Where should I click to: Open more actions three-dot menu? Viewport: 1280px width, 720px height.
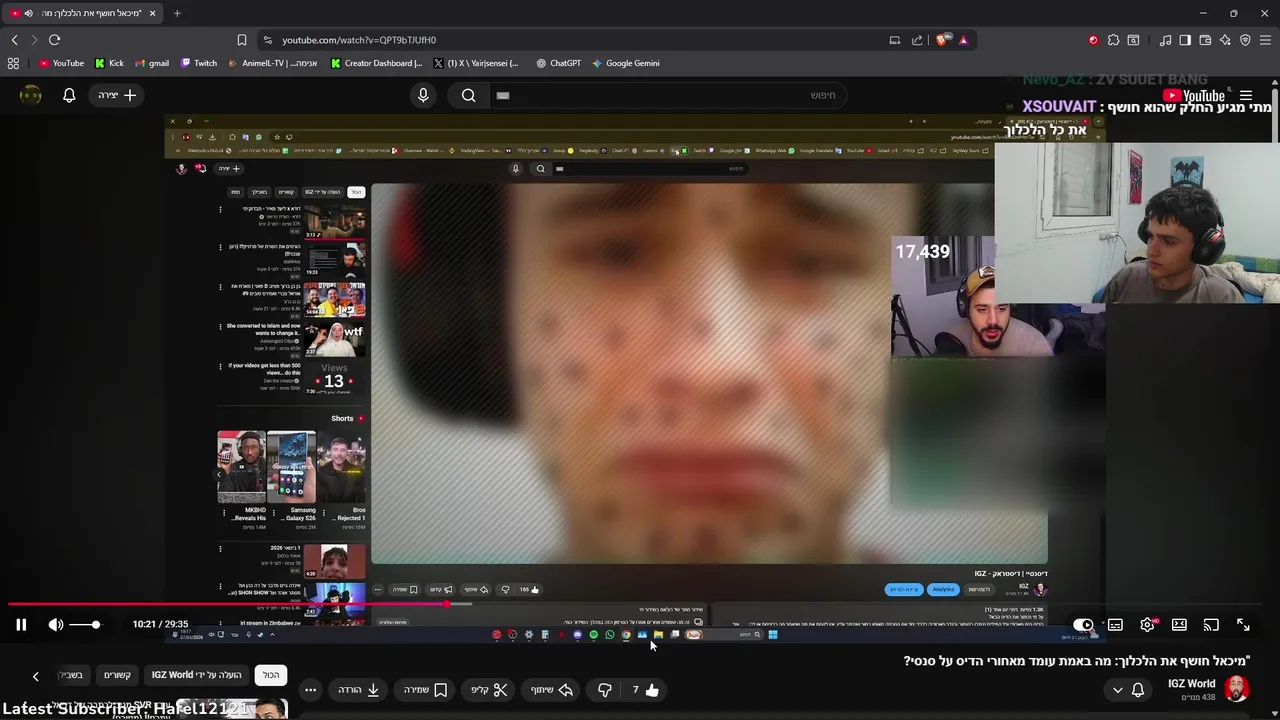(x=310, y=690)
